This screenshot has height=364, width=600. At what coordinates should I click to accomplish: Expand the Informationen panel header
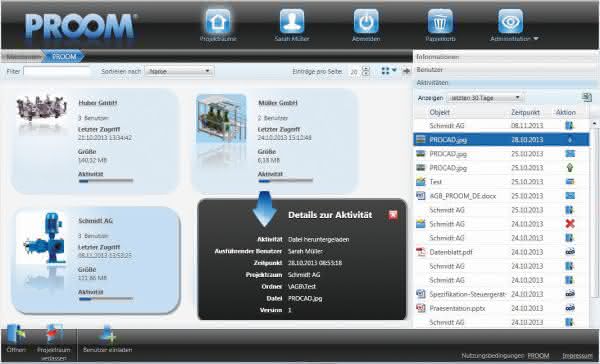506,57
